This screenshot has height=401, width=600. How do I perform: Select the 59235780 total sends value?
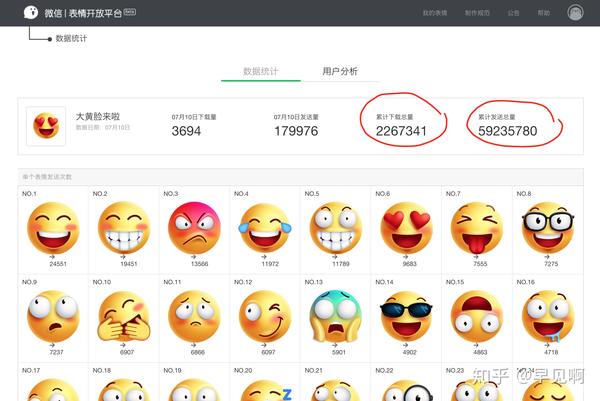pyautogui.click(x=508, y=131)
